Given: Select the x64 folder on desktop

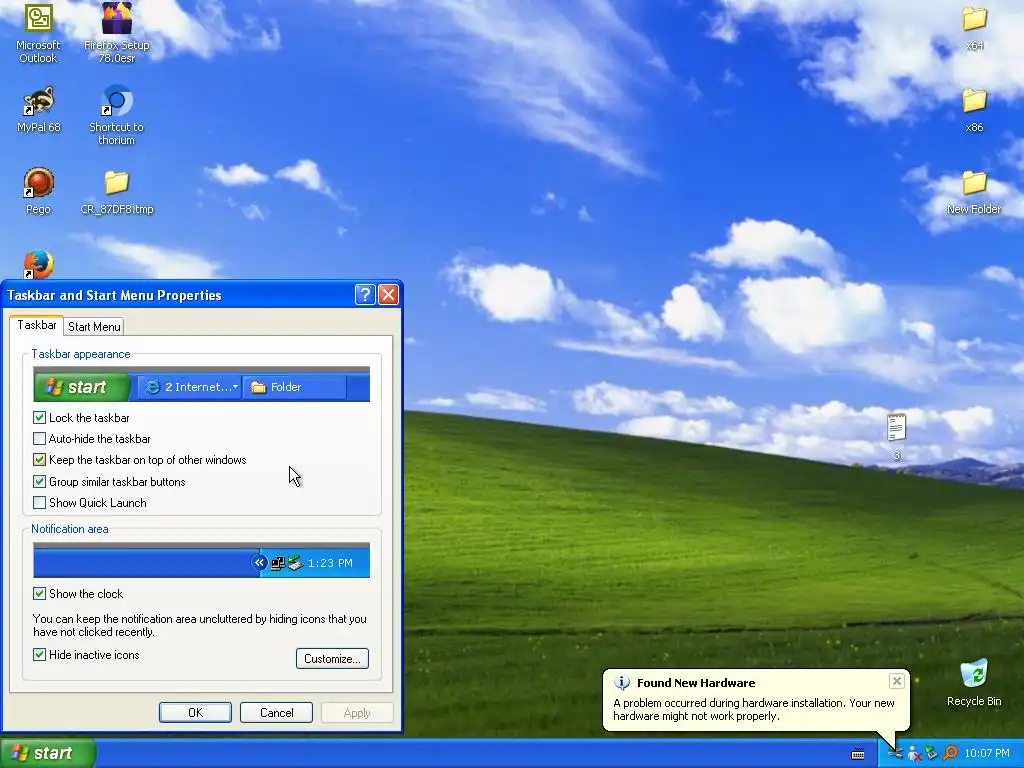Looking at the screenshot, I should [974, 28].
